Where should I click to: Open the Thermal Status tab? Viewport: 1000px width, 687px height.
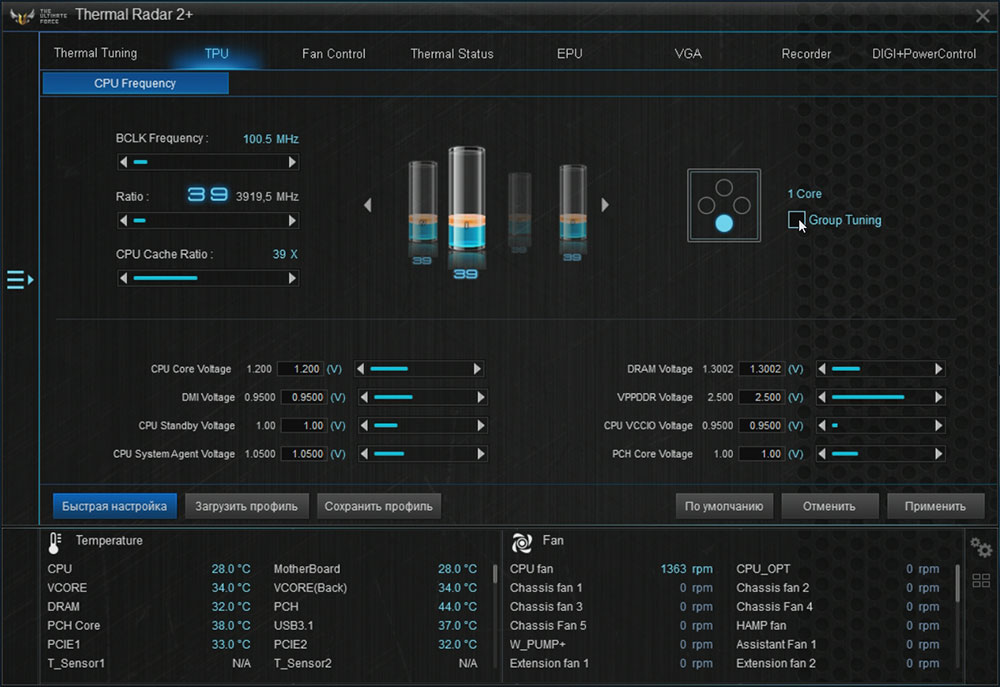(x=452, y=54)
